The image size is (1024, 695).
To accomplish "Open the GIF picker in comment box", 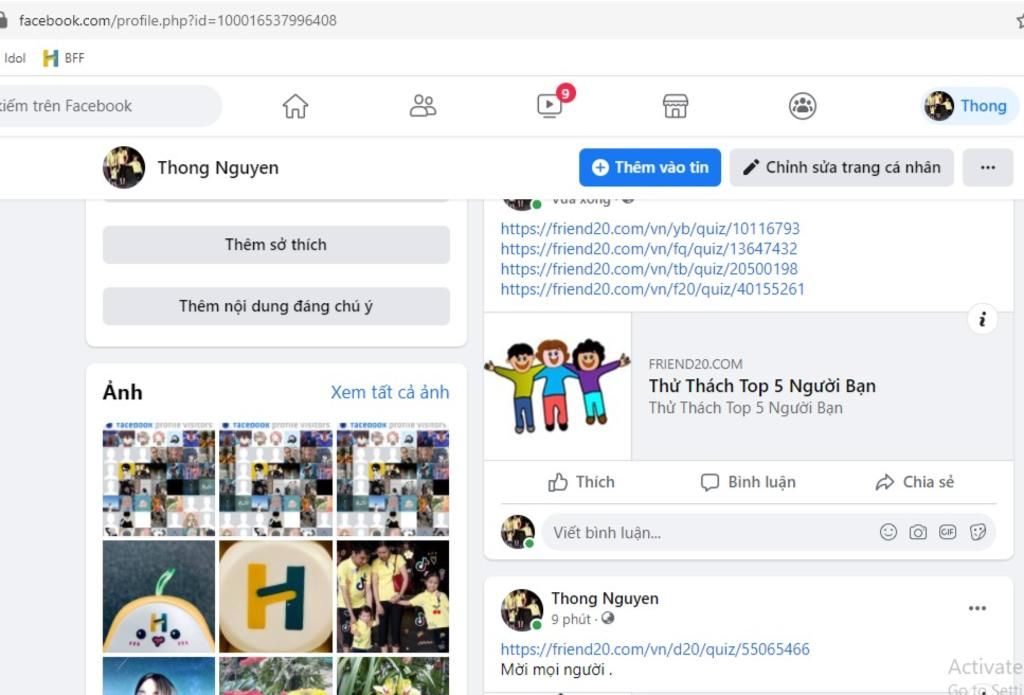I will pos(948,532).
